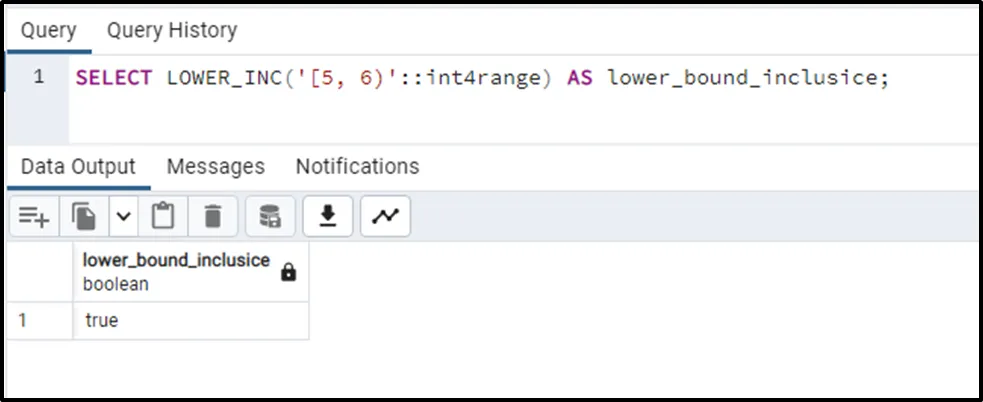
Task: Click the Download results icon
Action: (328, 216)
